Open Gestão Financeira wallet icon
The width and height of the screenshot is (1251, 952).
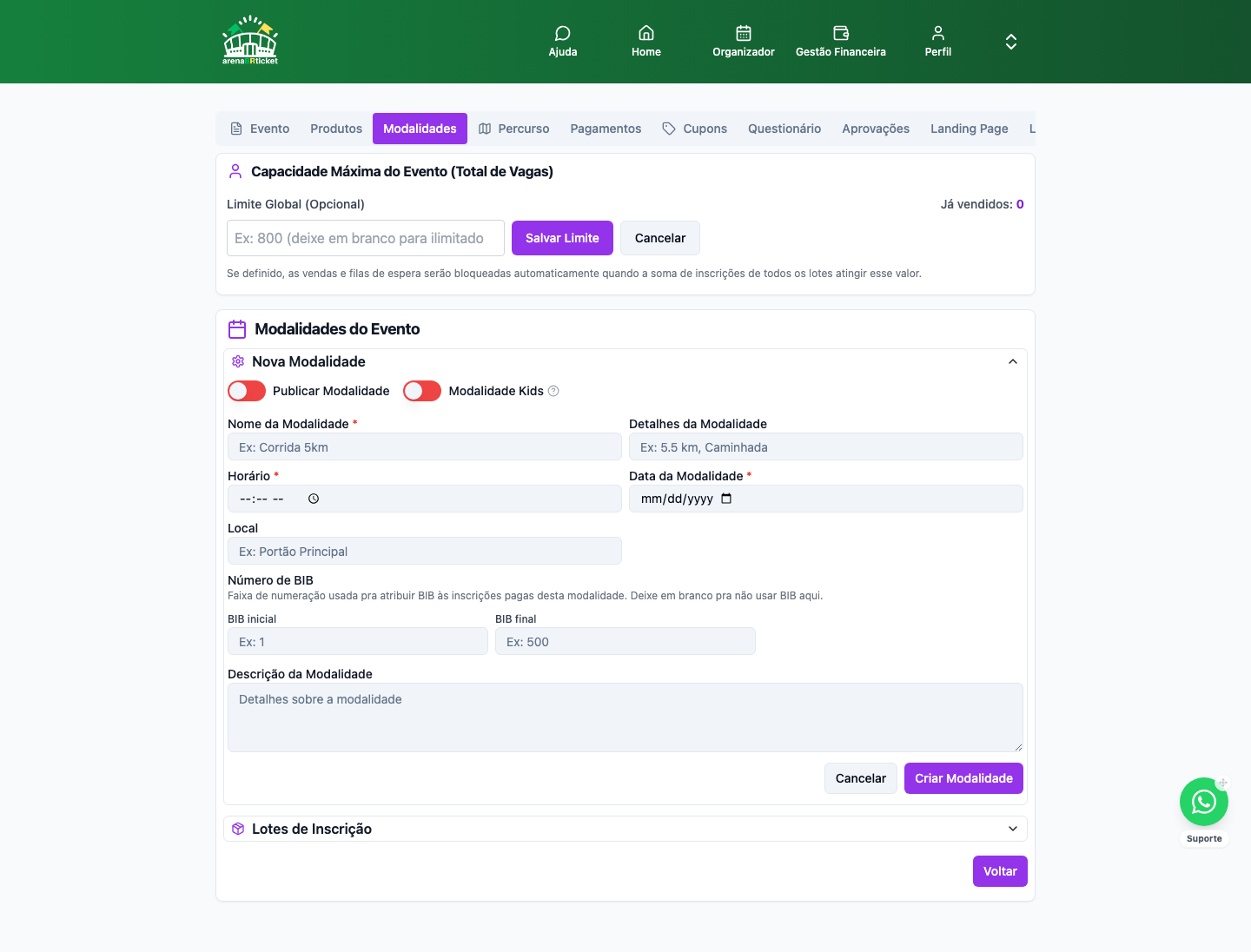click(841, 33)
